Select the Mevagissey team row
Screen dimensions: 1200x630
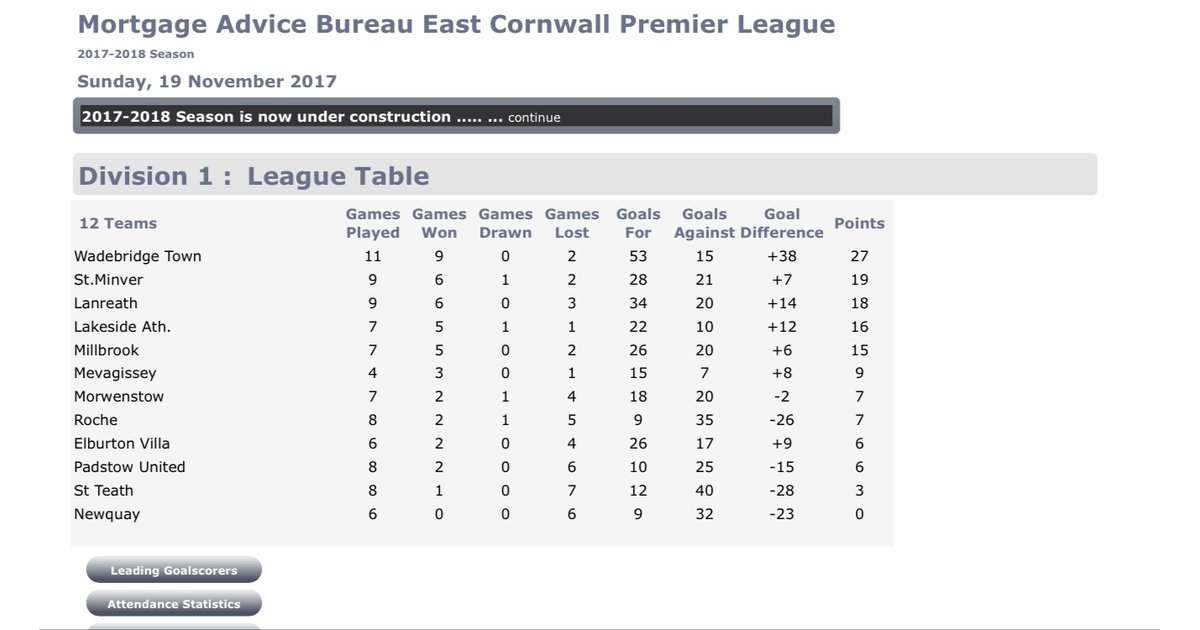(113, 373)
